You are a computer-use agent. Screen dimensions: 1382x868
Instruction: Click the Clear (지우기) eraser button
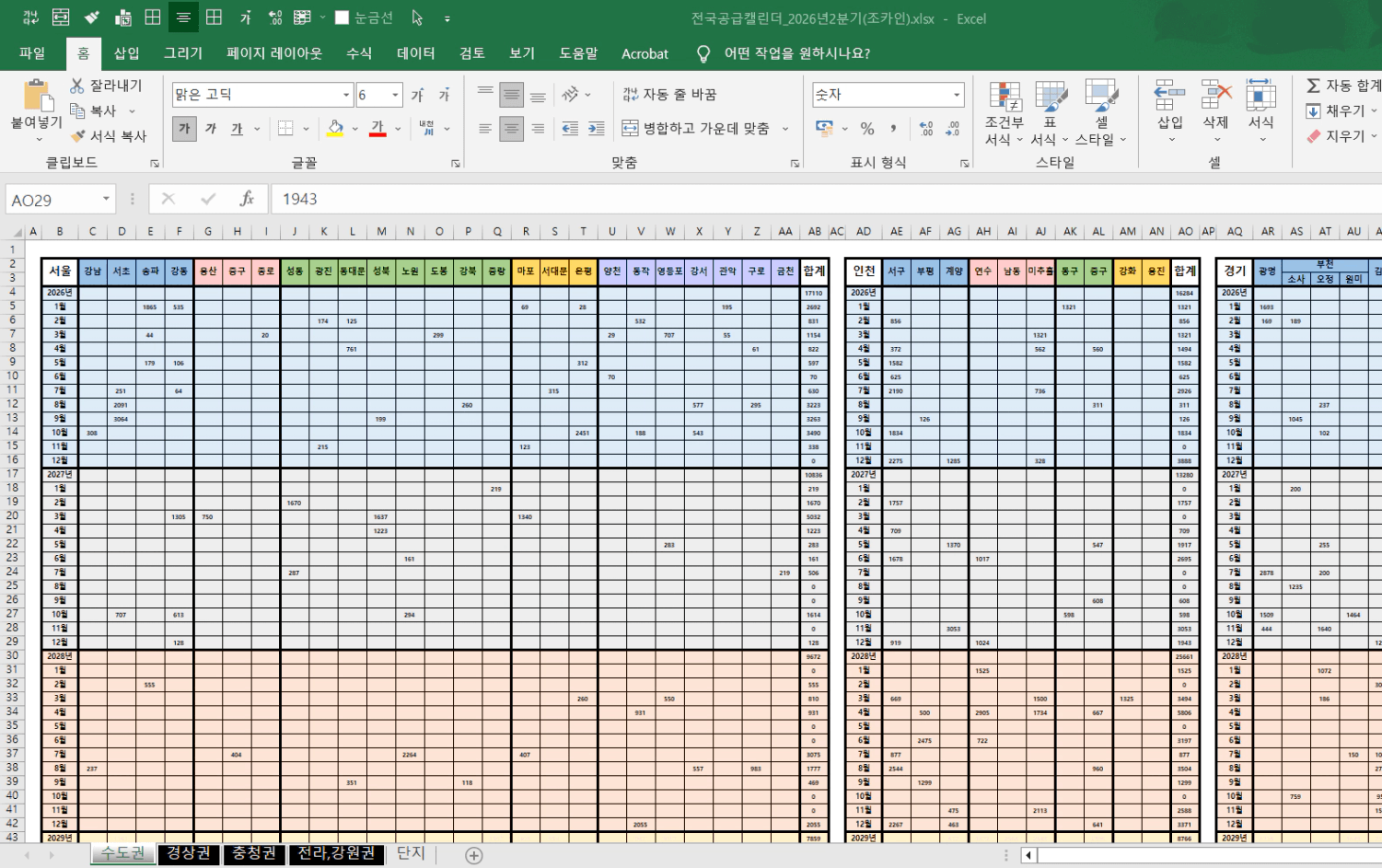click(1341, 135)
